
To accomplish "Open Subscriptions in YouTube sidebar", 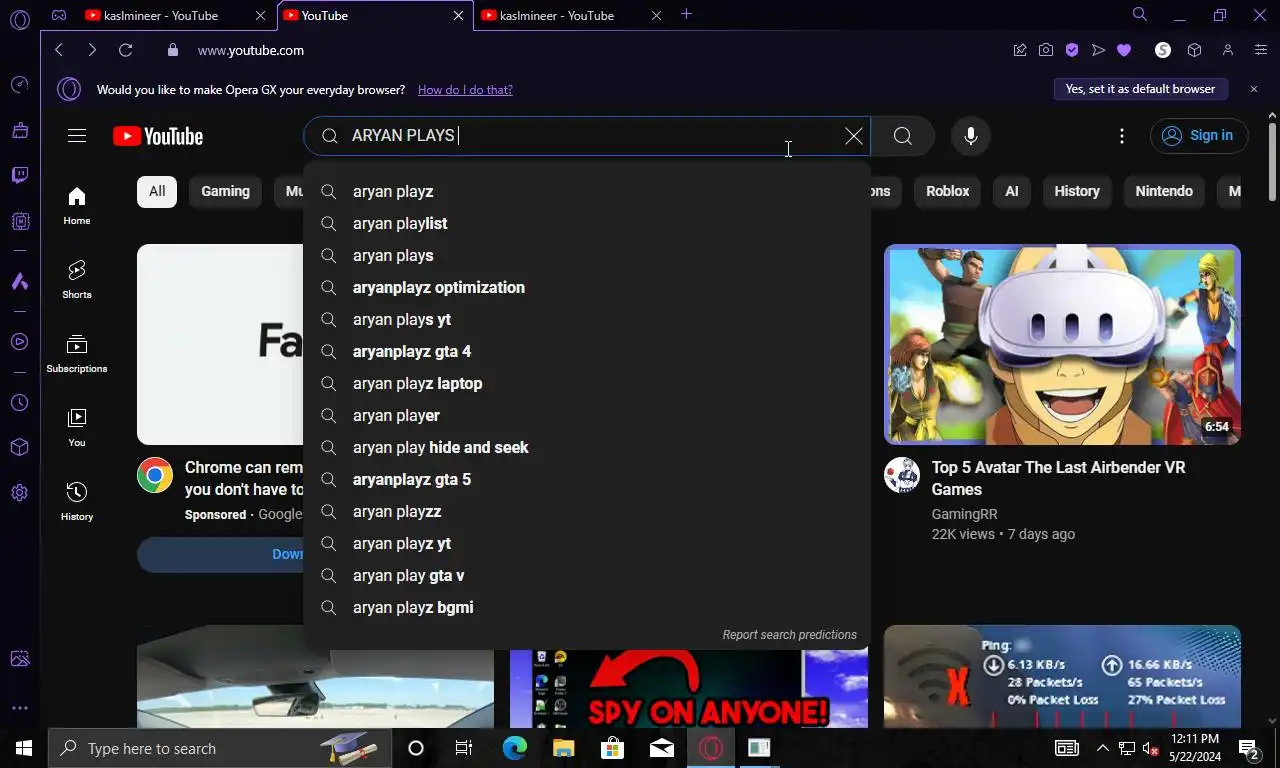I will tap(77, 353).
